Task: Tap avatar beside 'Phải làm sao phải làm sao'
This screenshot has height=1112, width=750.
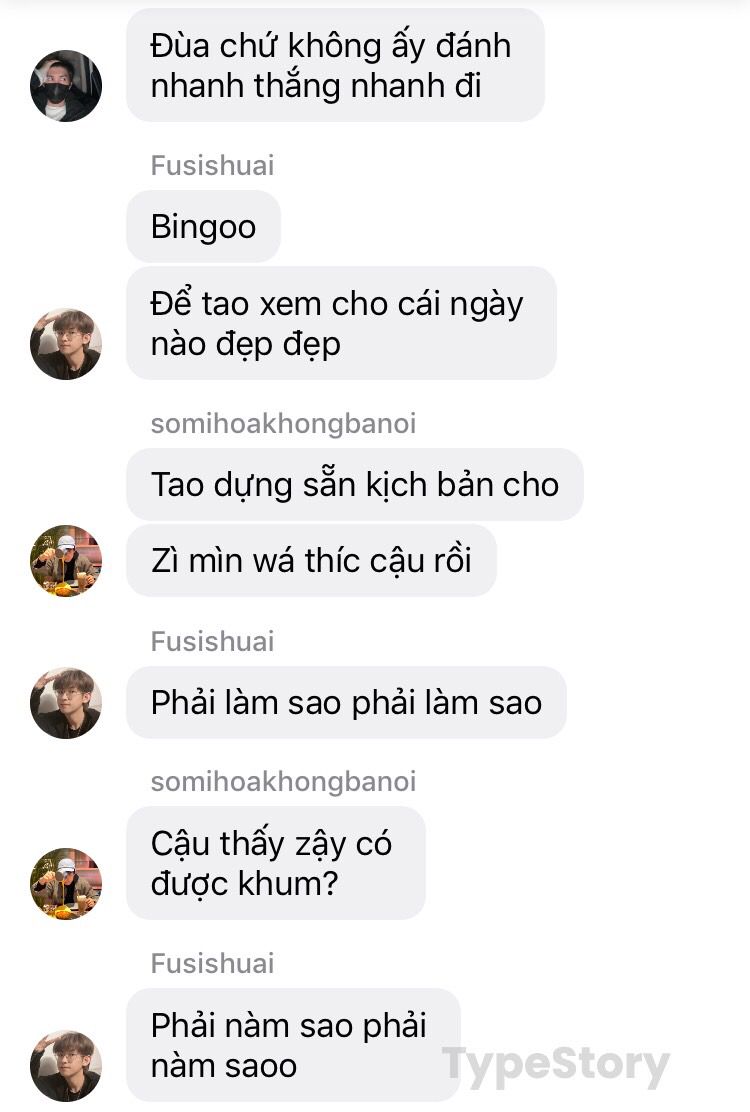Action: 66,703
